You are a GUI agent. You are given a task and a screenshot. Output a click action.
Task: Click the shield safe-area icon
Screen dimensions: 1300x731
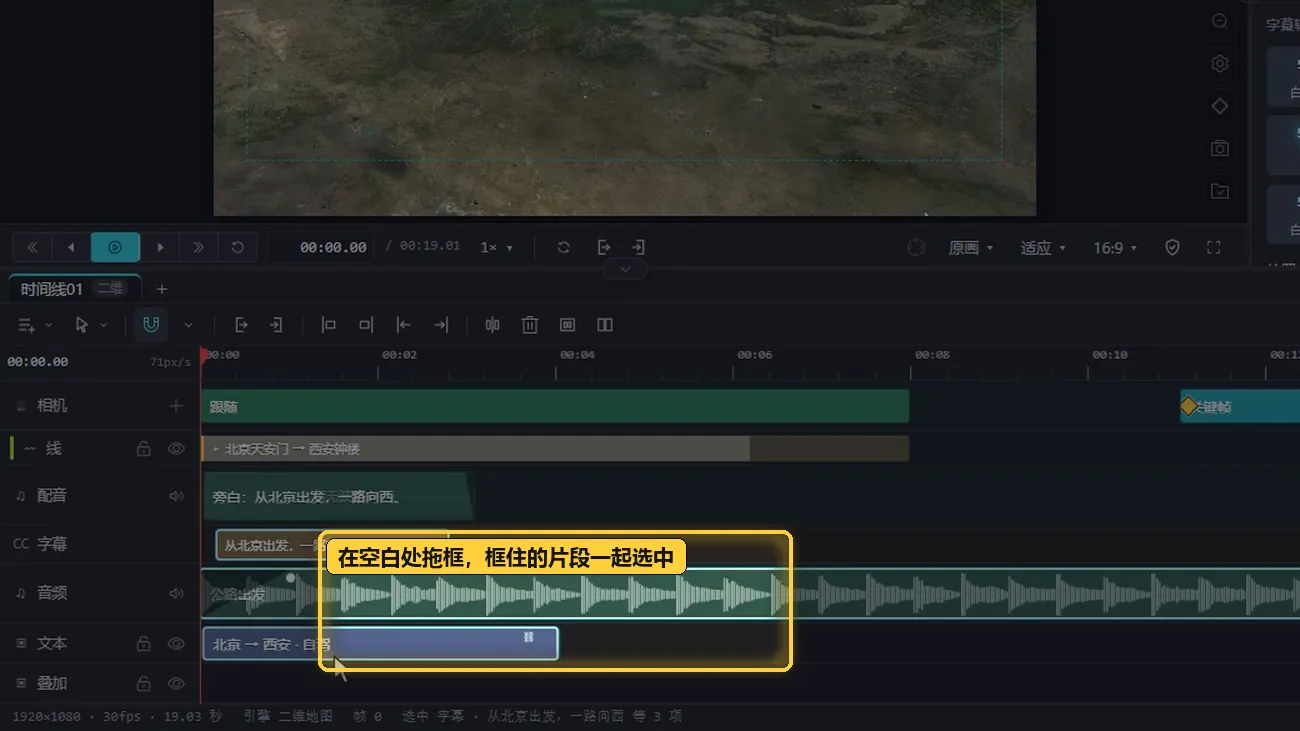click(1173, 247)
